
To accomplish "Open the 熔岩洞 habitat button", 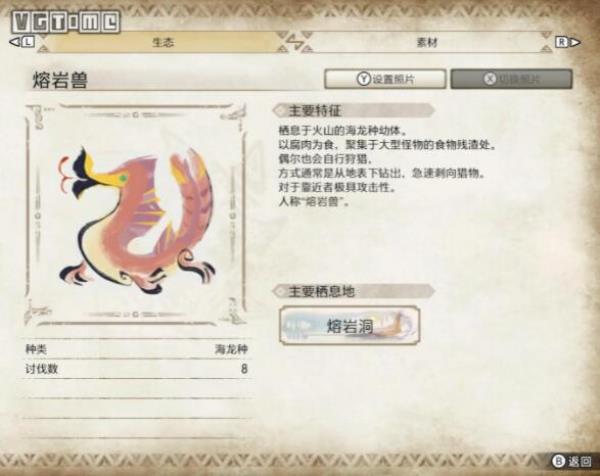I will point(350,326).
